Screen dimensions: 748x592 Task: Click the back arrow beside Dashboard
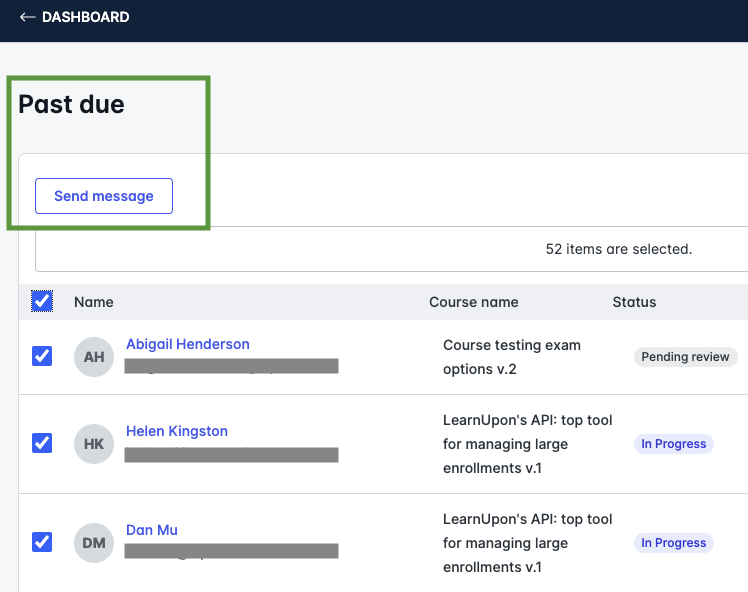coord(27,17)
